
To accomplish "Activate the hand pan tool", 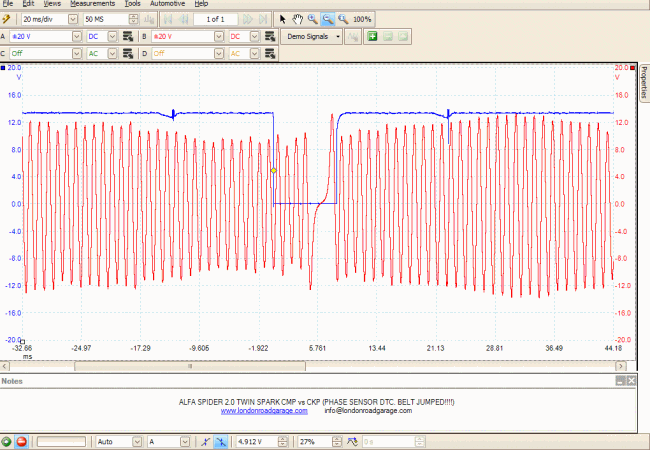I will pyautogui.click(x=297, y=19).
